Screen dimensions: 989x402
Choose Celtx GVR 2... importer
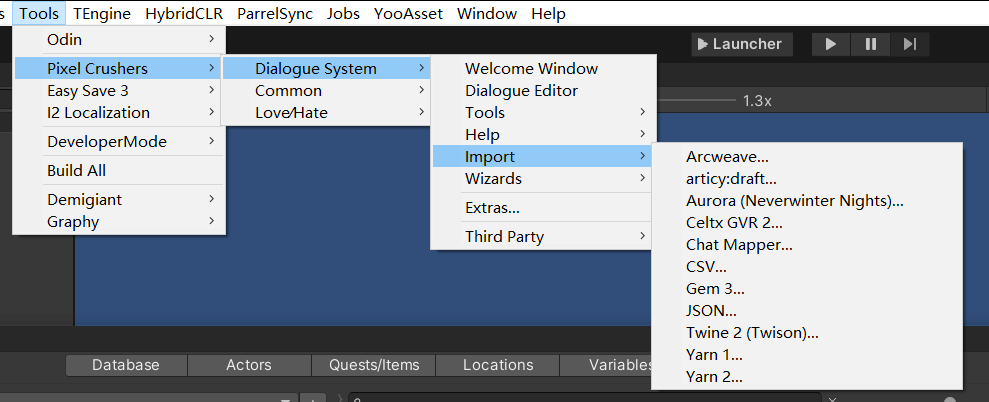point(807,223)
